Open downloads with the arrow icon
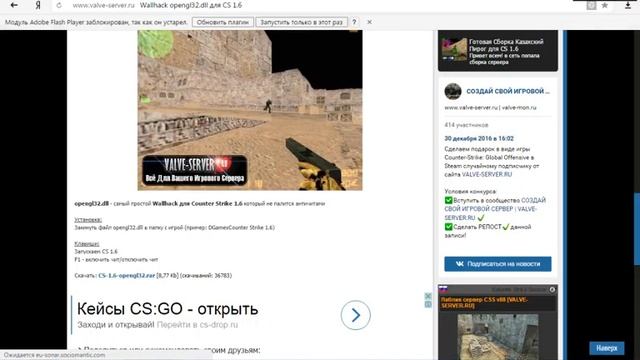The height and width of the screenshot is (360, 640). (x=628, y=5)
